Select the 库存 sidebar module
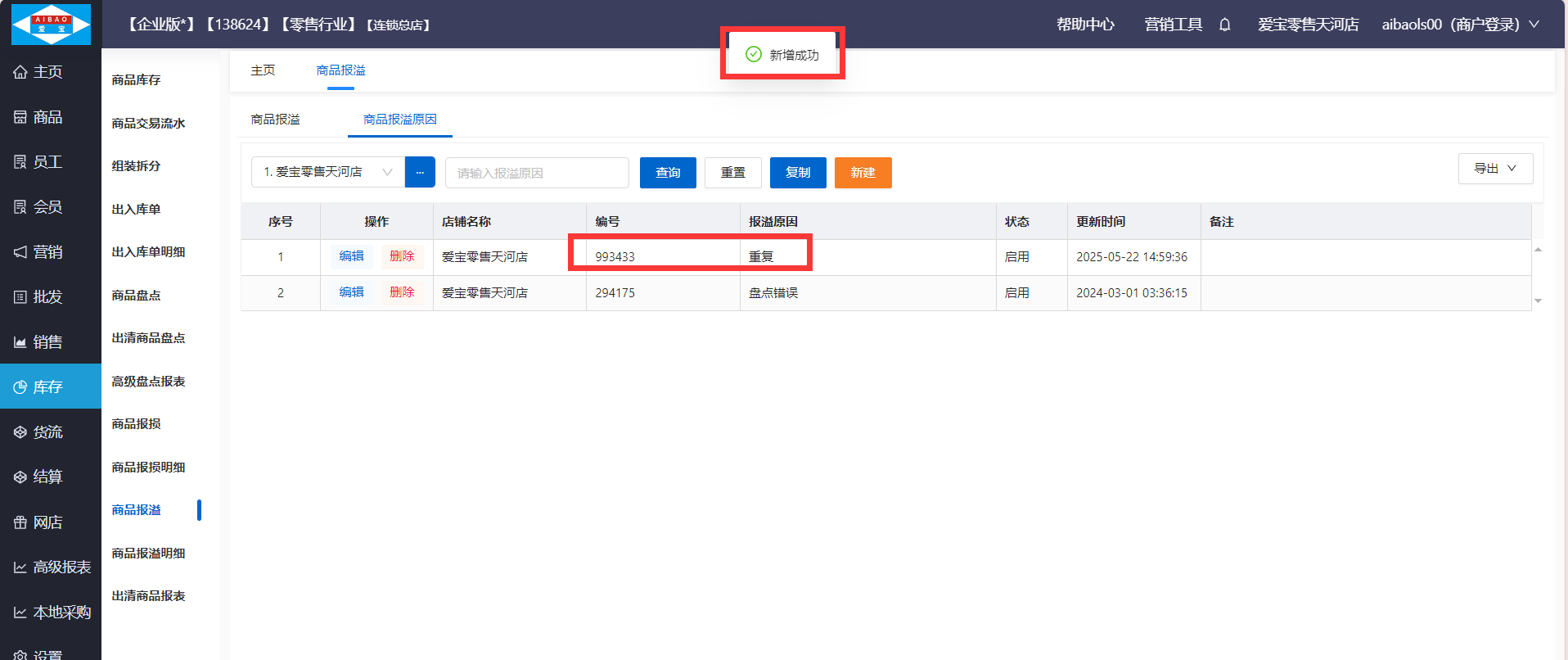Viewport: 1568px width, 660px height. pos(51,387)
